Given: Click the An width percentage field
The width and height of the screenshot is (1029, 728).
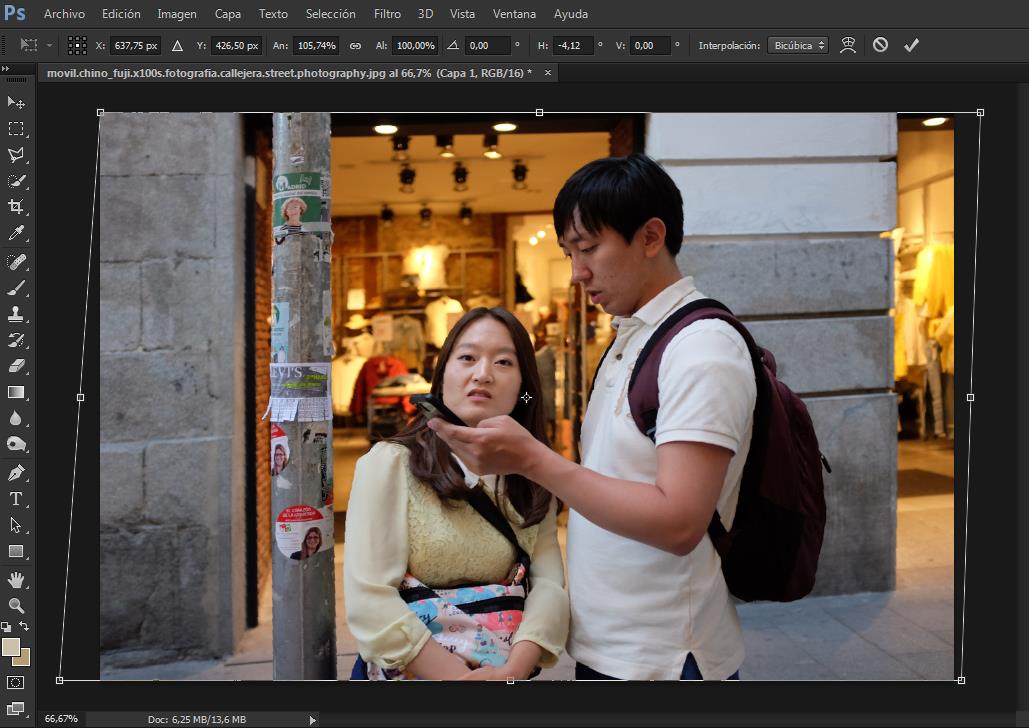Looking at the screenshot, I should 316,45.
